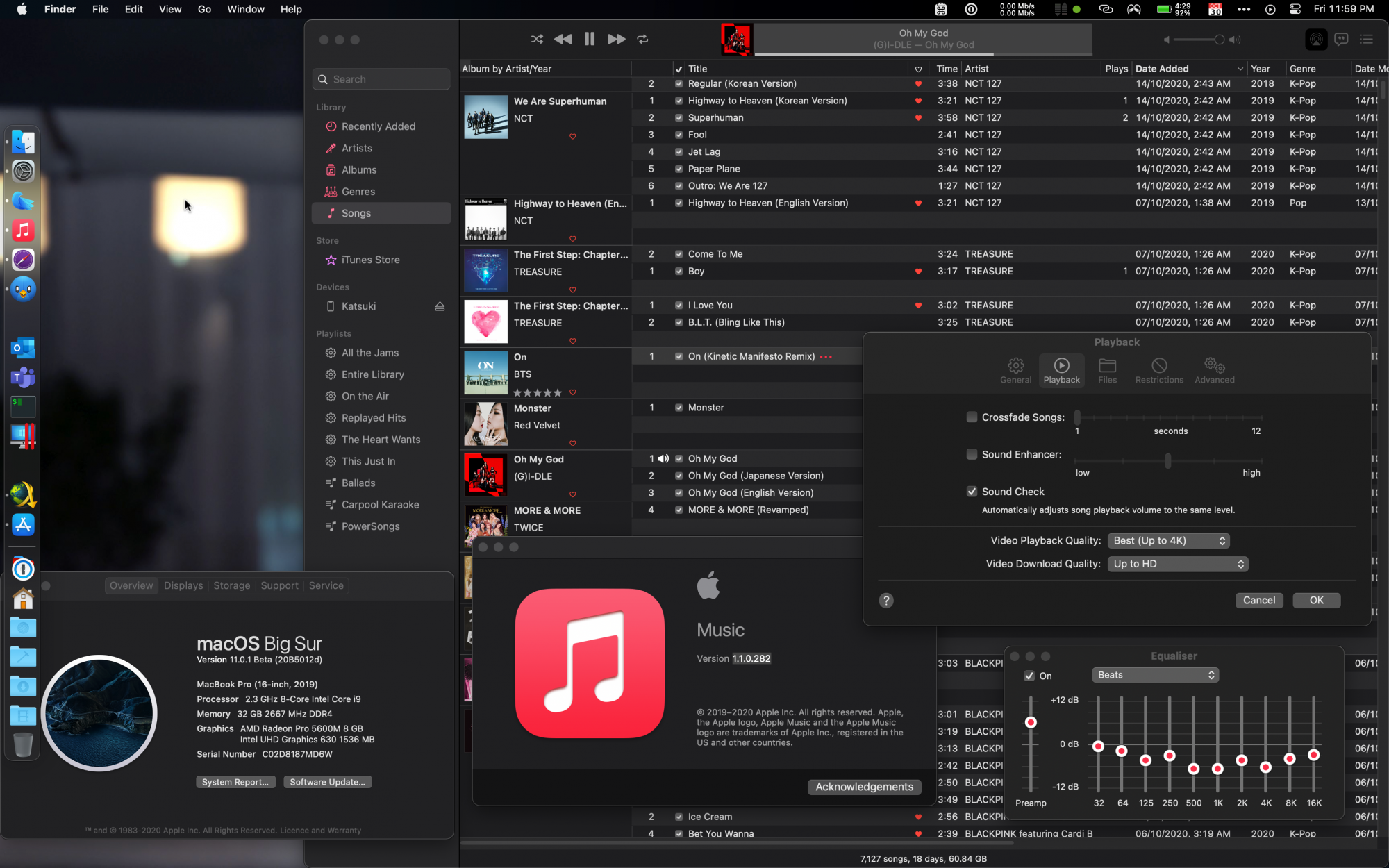The width and height of the screenshot is (1389, 868).
Task: Open the Finder File menu
Action: click(x=100, y=9)
